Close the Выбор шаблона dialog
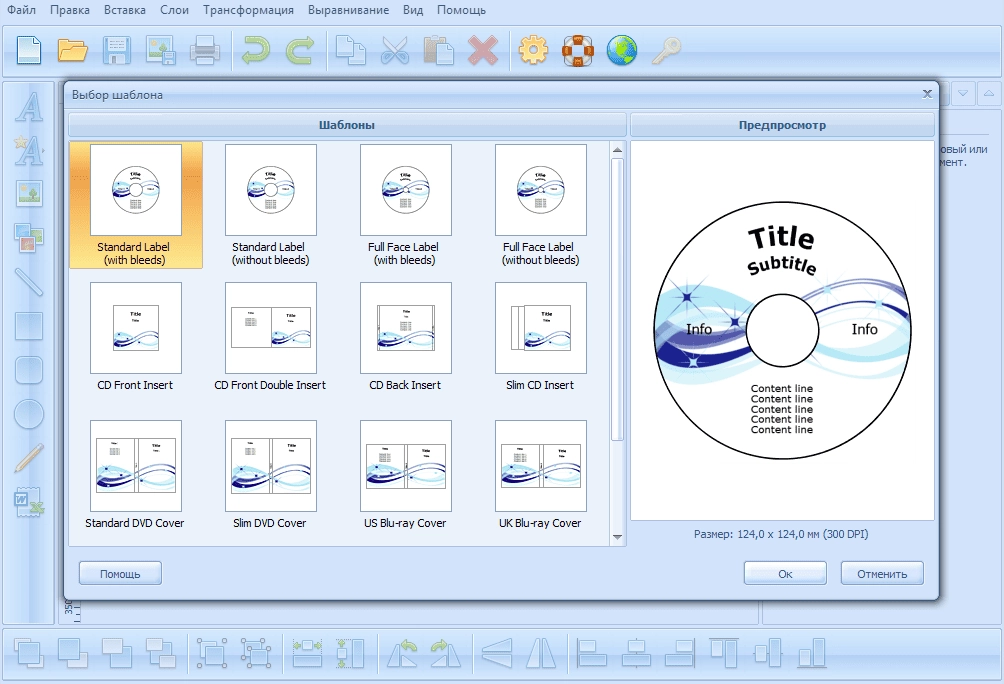1004x684 pixels. click(927, 94)
